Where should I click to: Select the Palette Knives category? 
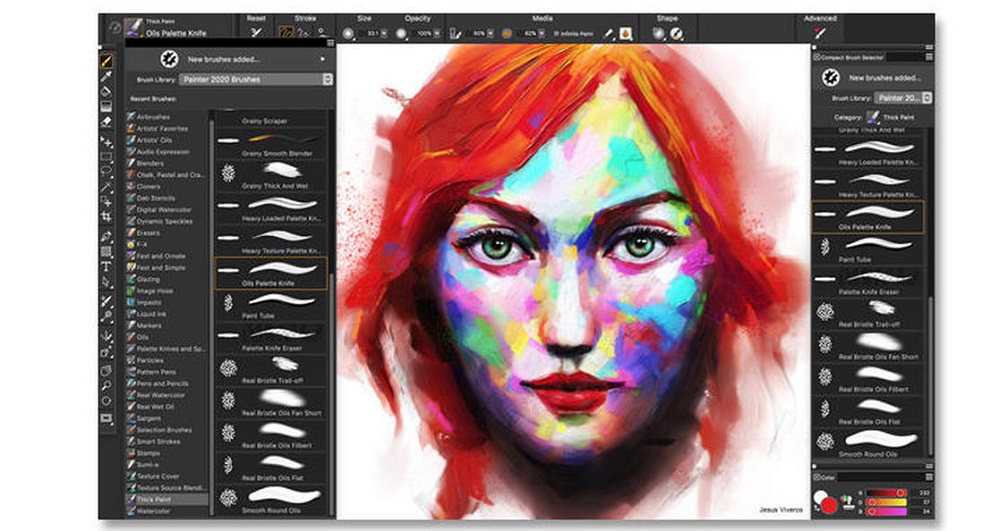[x=166, y=349]
